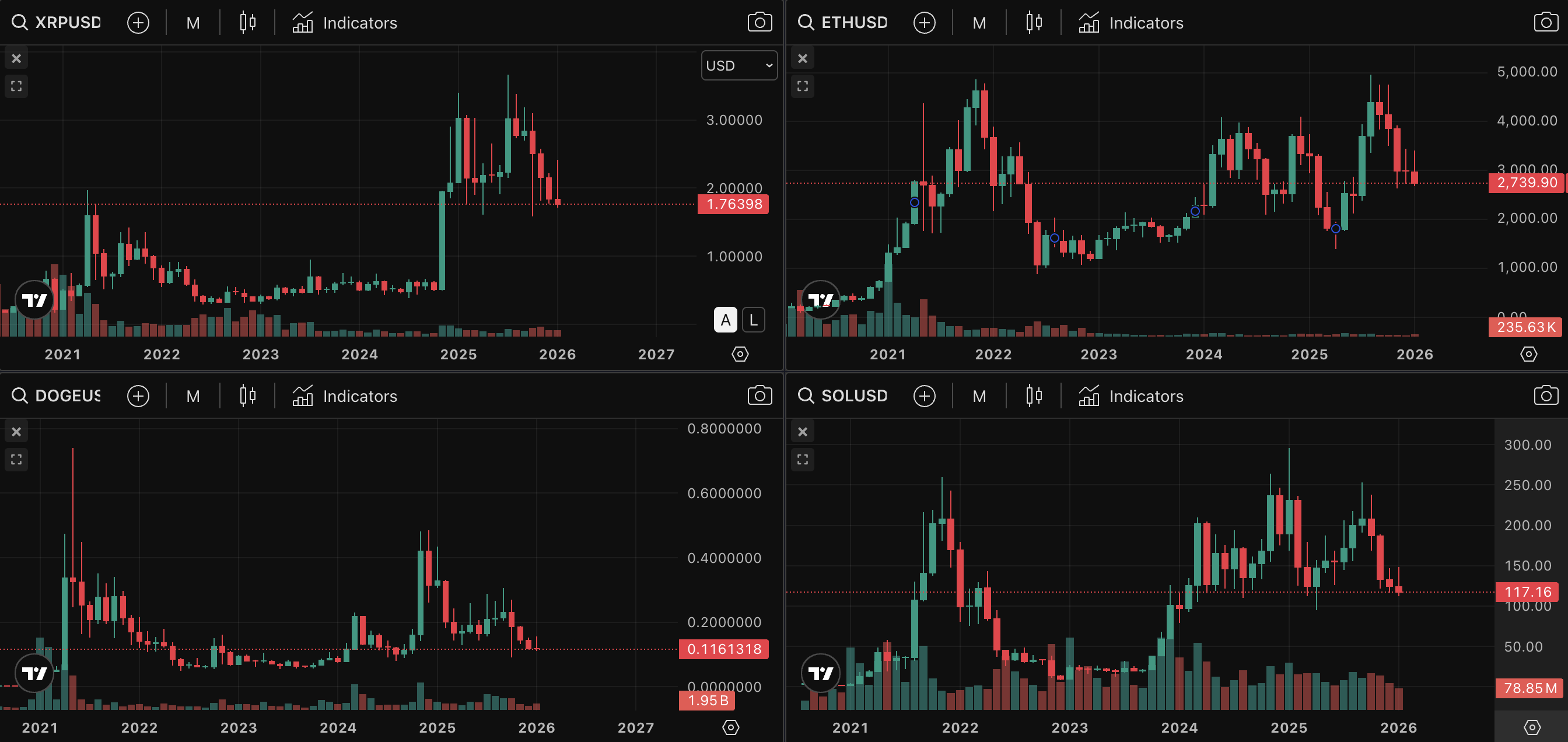Open symbol search on the ETHUSD chart
Image resolution: width=1568 pixels, height=742 pixels.
pyautogui.click(x=806, y=22)
